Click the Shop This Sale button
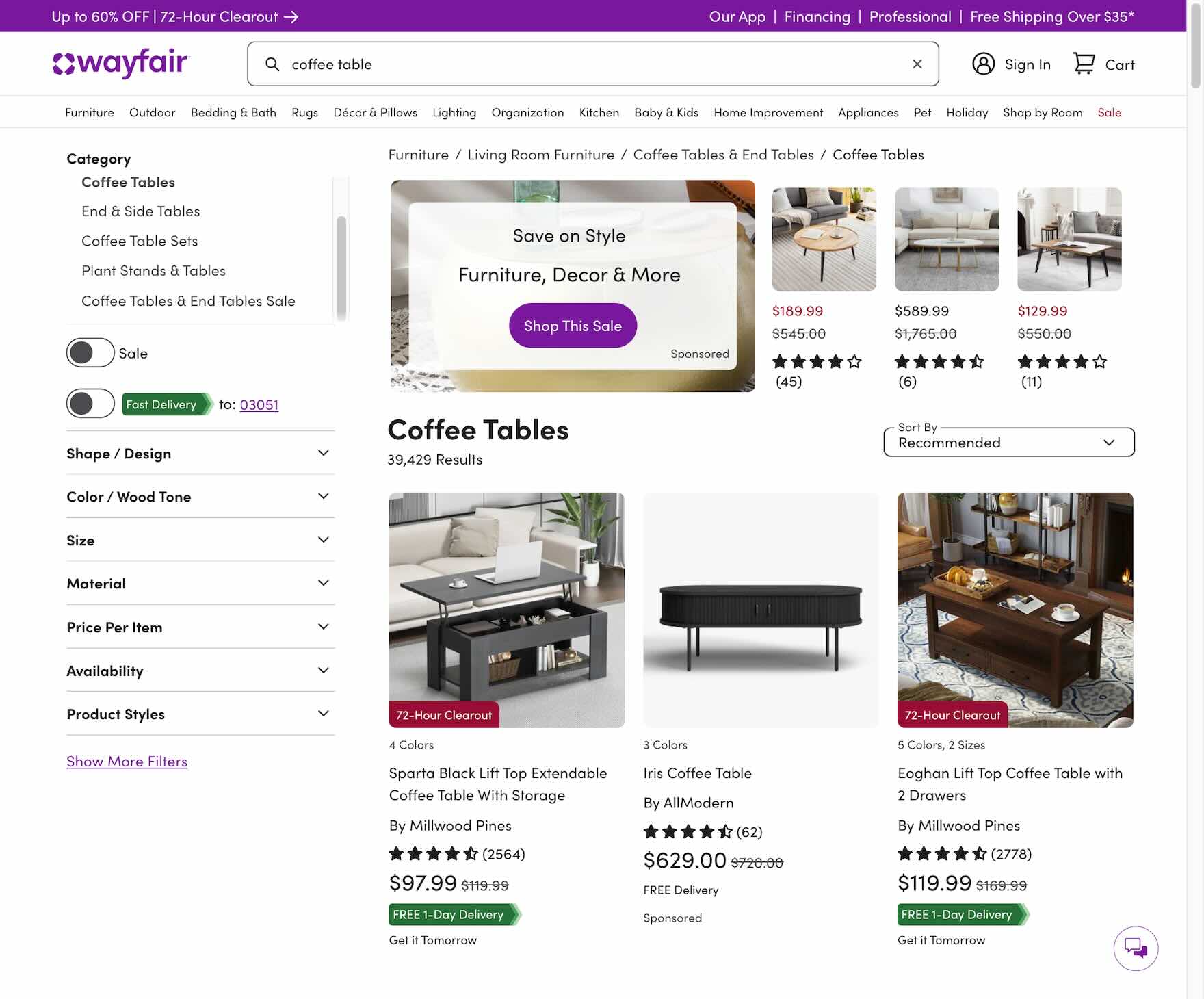 573,326
